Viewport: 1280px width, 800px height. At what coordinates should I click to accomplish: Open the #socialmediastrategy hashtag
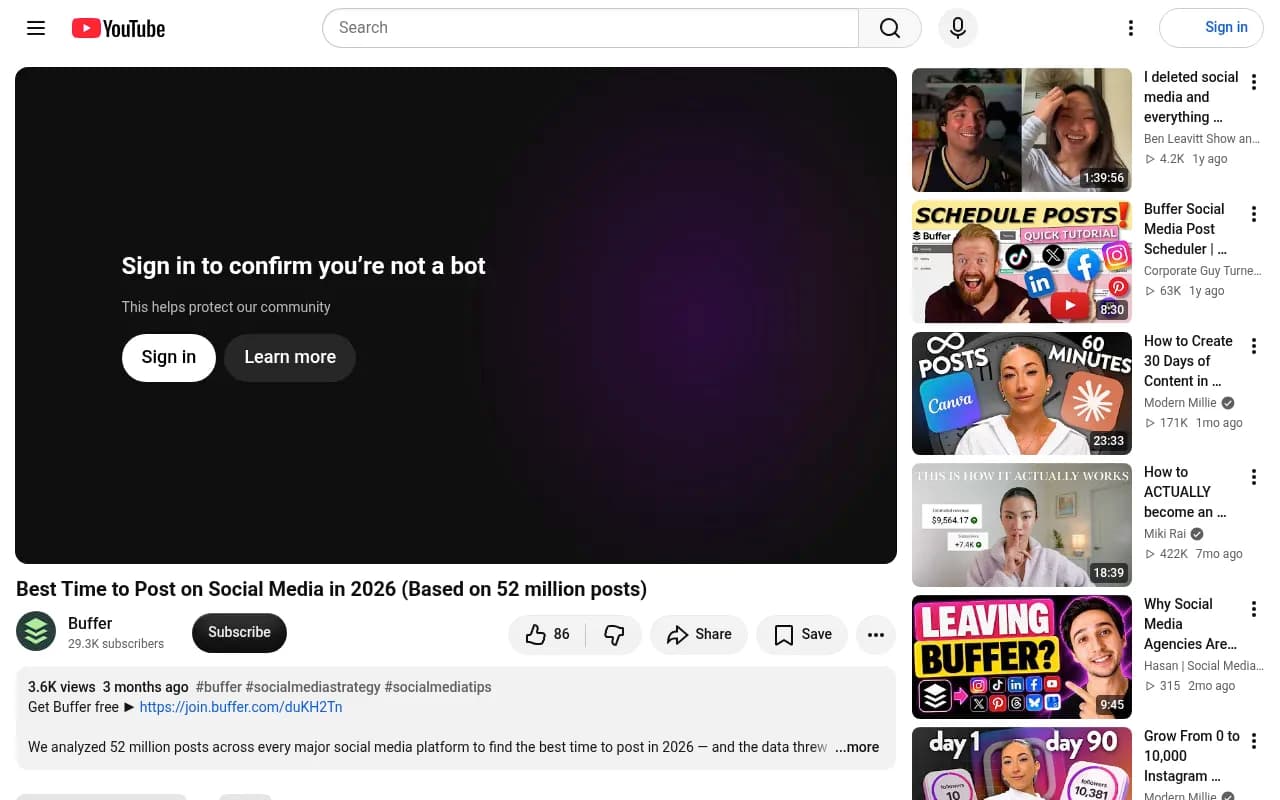313,687
